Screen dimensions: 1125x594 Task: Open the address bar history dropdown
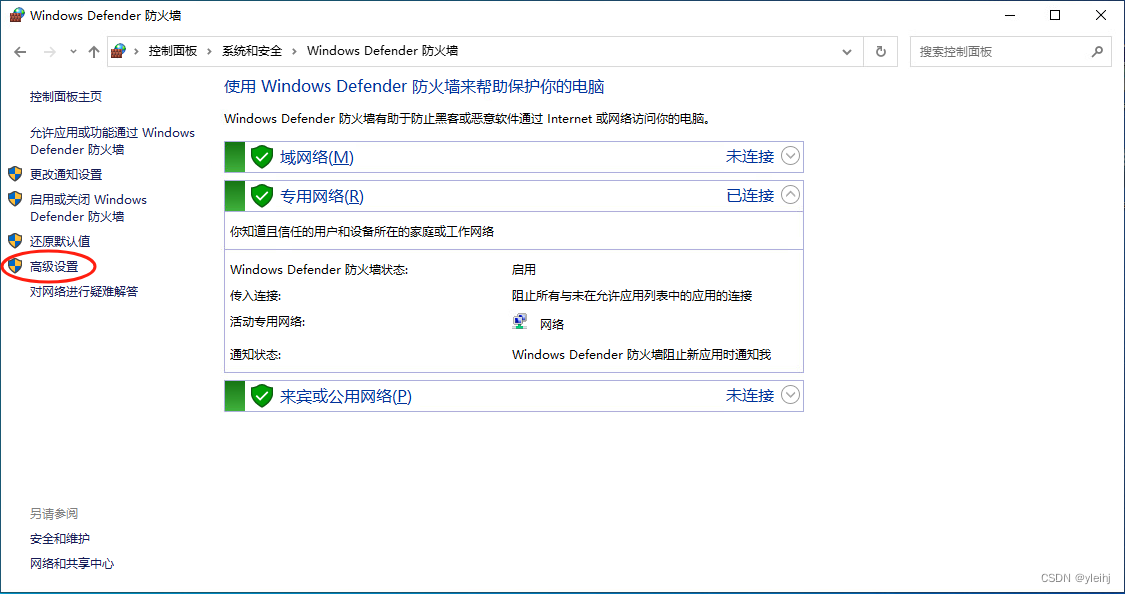pos(847,52)
